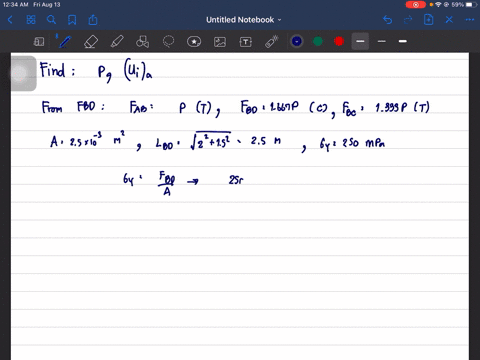This screenshot has width=480, height=360.
Task: Select the Lasso selection tool
Action: tap(168, 42)
